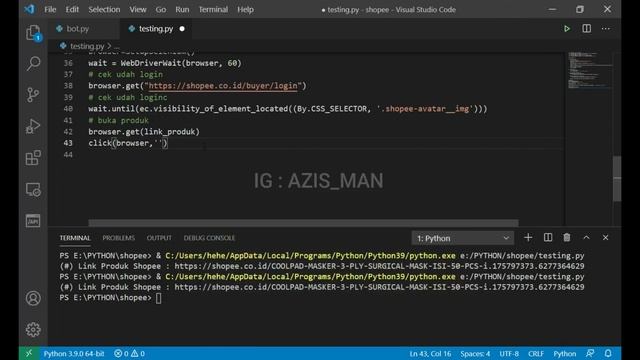
Task: Switch to OUTPUT panel tab
Action: [159, 238]
